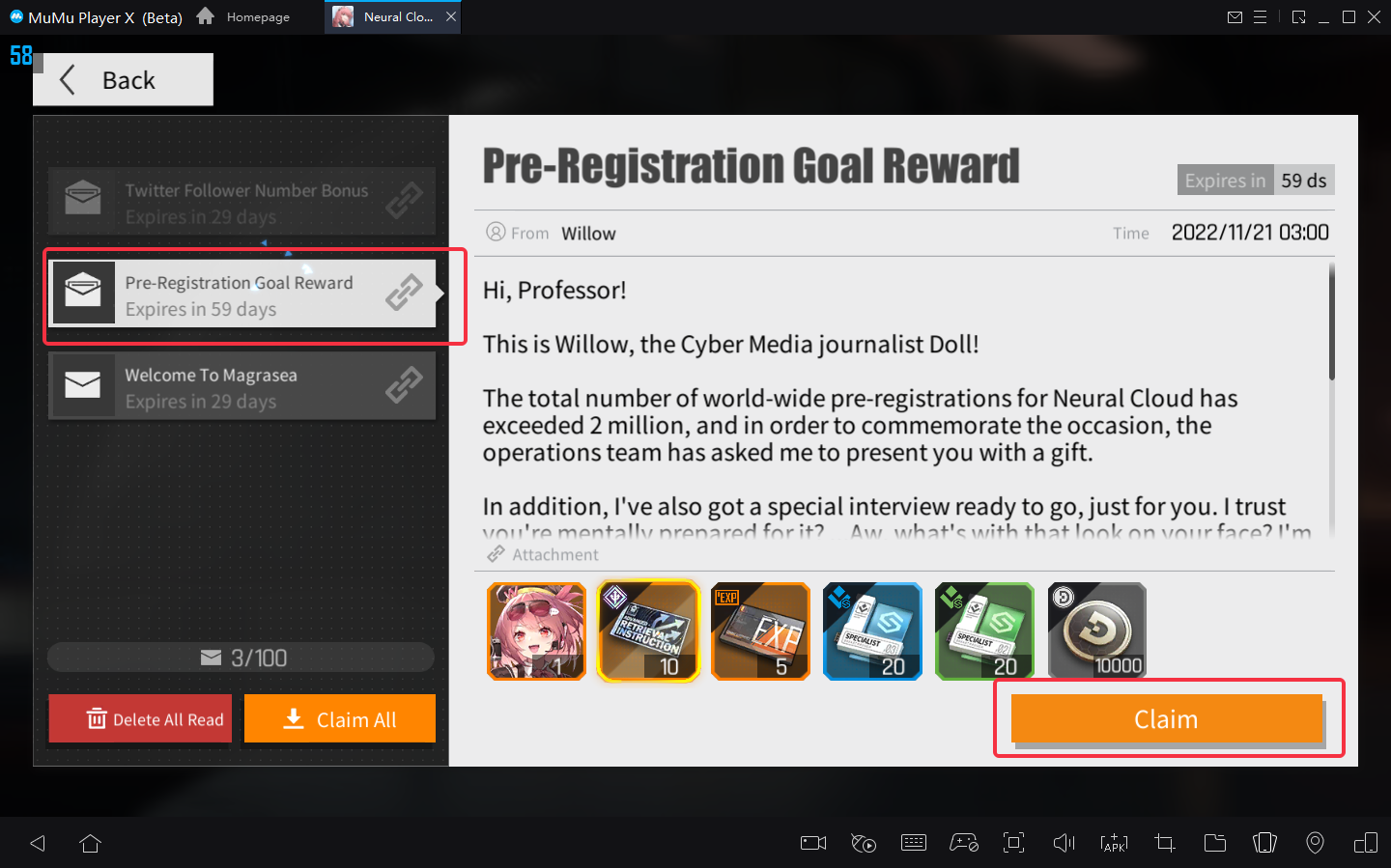Select the Retrieval Instruction item icon
The image size is (1391, 868).
pos(648,631)
